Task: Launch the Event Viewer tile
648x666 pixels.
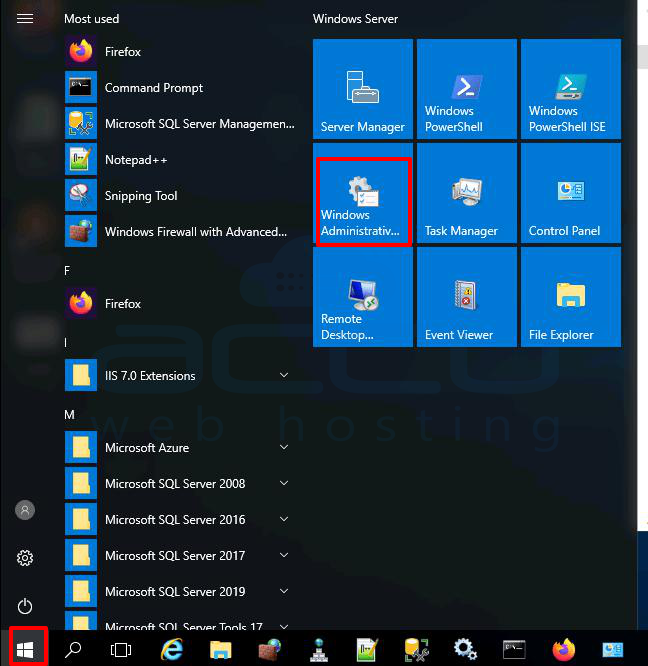Action: [467, 297]
